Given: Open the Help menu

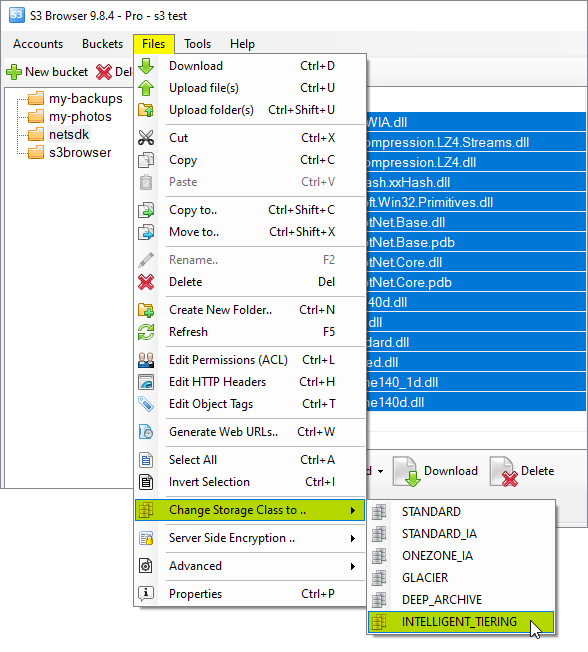Looking at the screenshot, I should (x=242, y=44).
